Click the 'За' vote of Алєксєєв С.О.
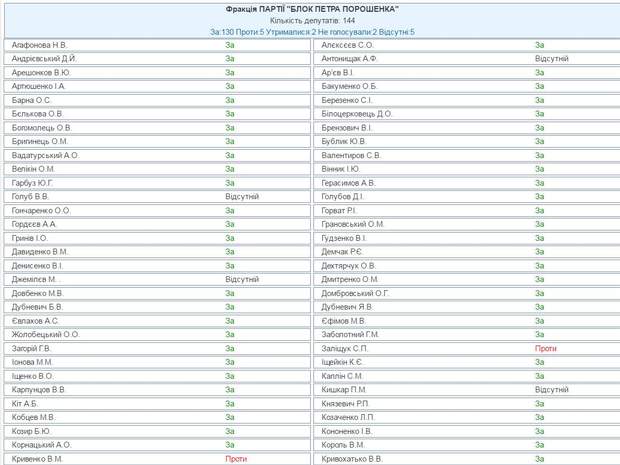The height and width of the screenshot is (465, 620). pyautogui.click(x=540, y=45)
